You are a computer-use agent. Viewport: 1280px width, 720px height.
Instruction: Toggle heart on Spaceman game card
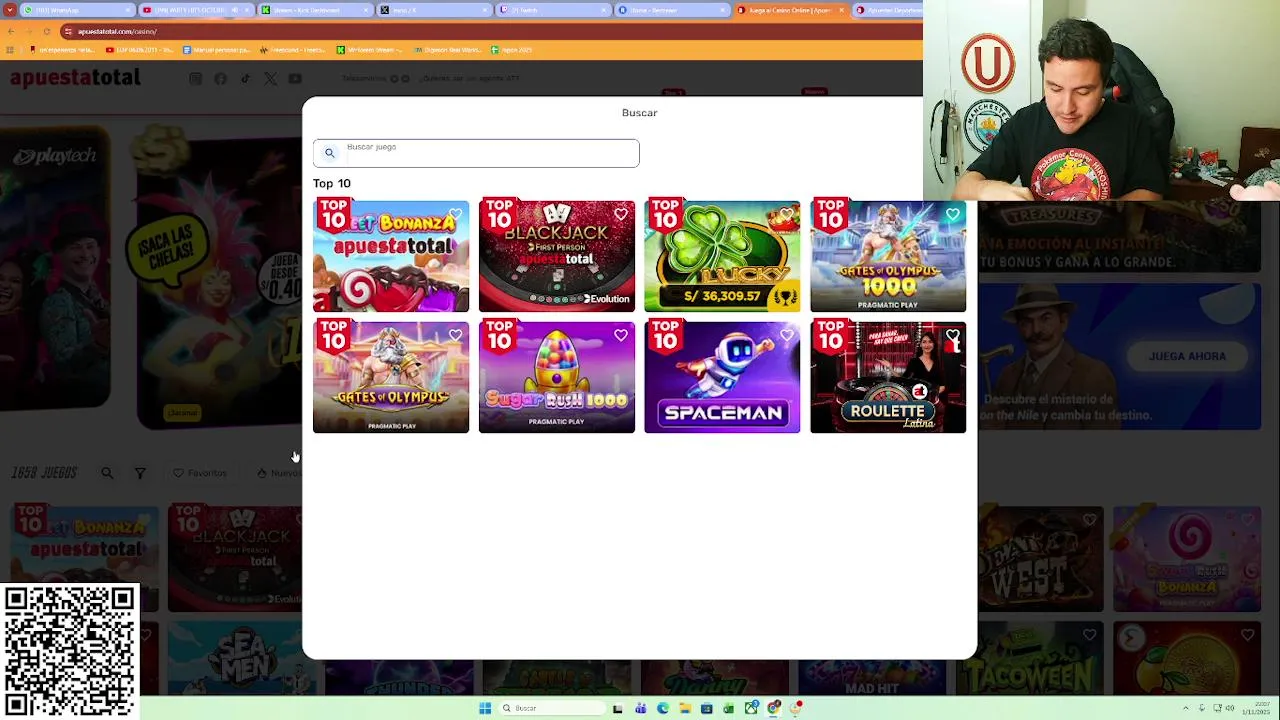click(x=787, y=335)
